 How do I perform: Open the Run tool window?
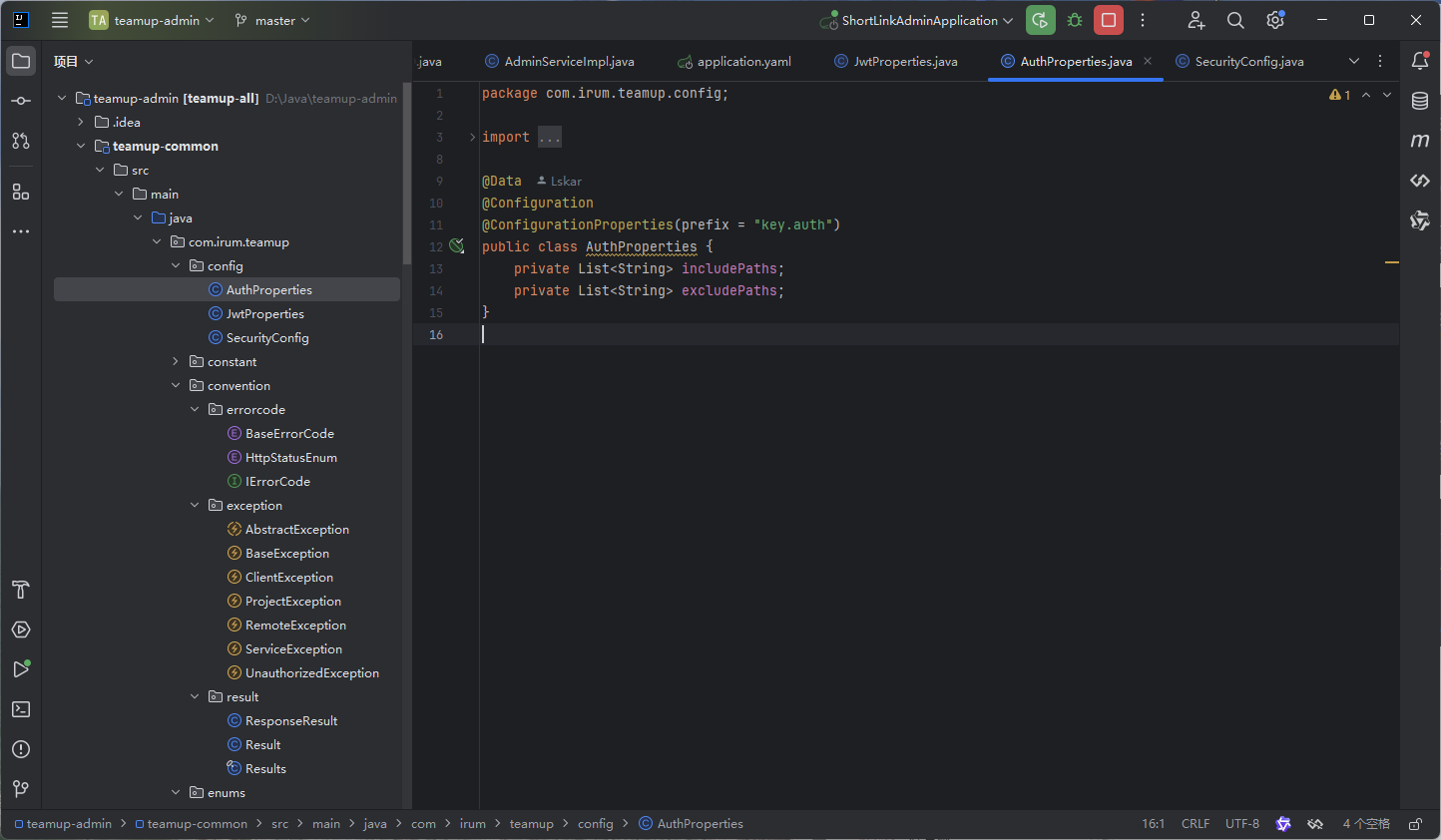click(21, 669)
